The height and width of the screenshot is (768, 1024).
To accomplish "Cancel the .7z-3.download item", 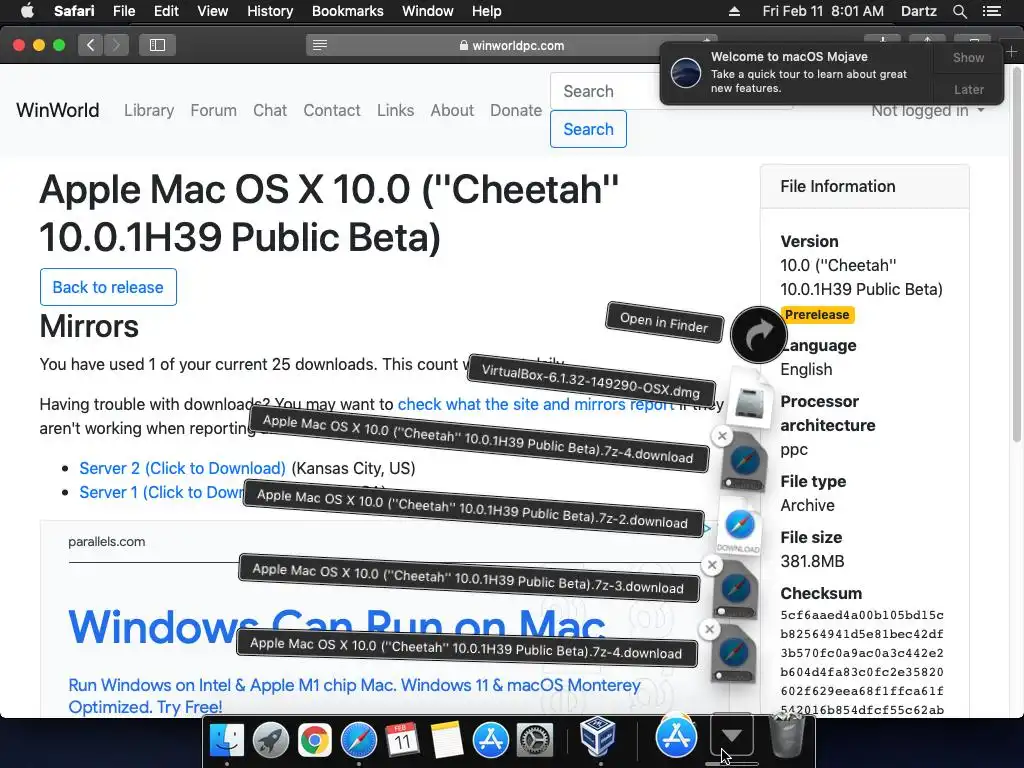I will [712, 565].
